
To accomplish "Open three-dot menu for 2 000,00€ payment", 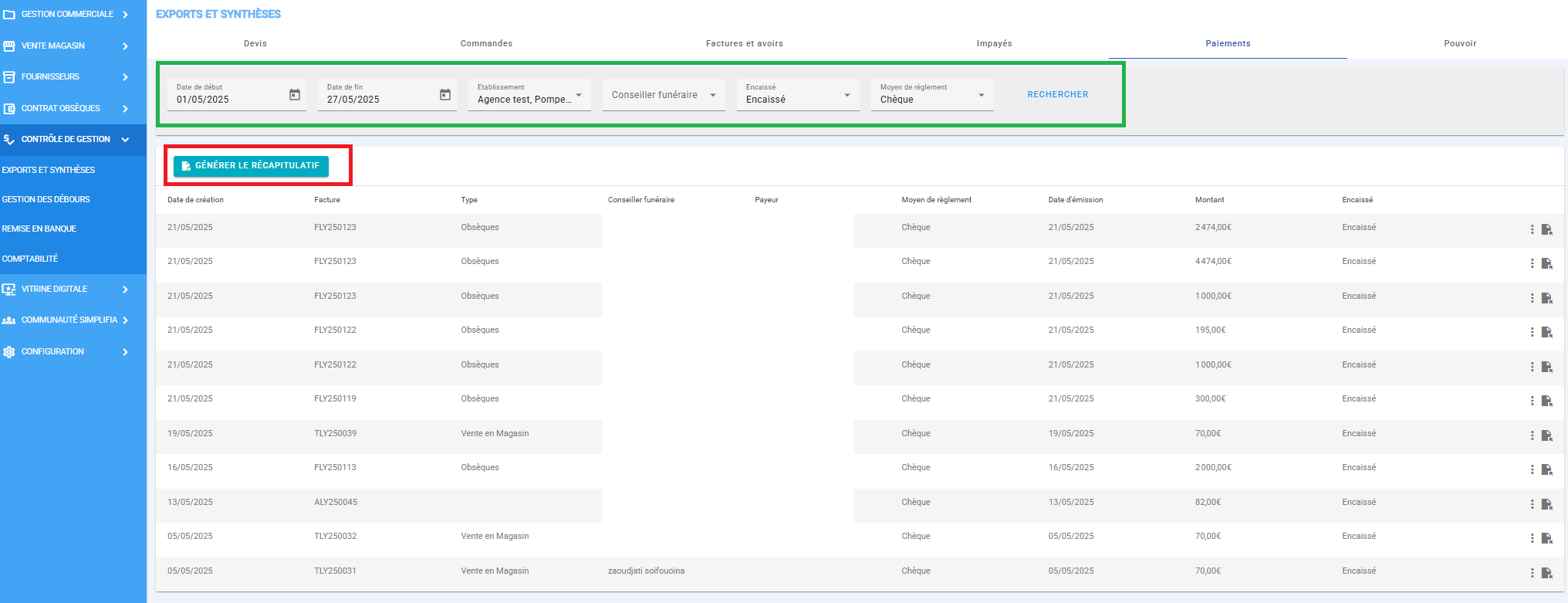I will click(1532, 469).
